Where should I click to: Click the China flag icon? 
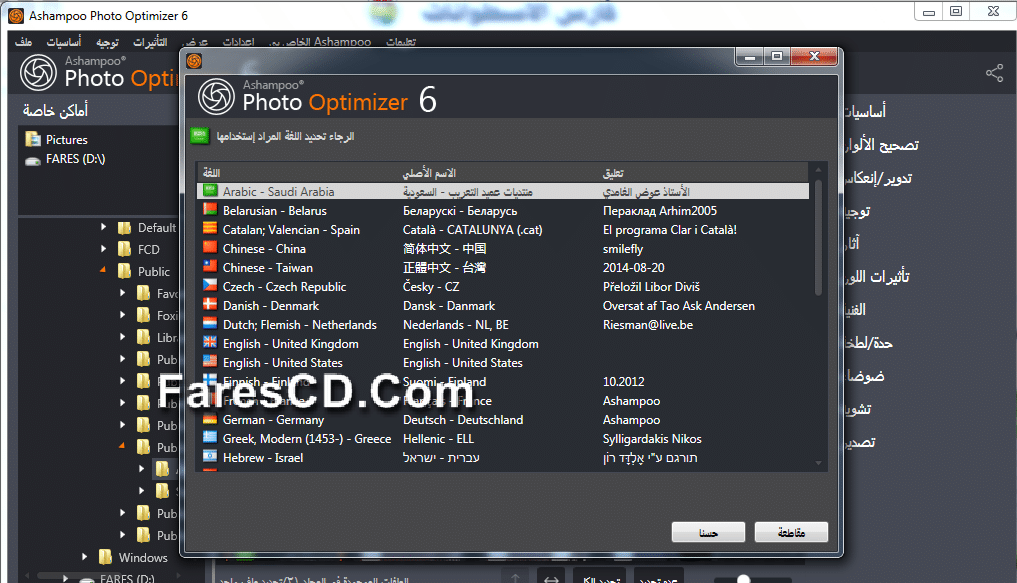coord(209,247)
